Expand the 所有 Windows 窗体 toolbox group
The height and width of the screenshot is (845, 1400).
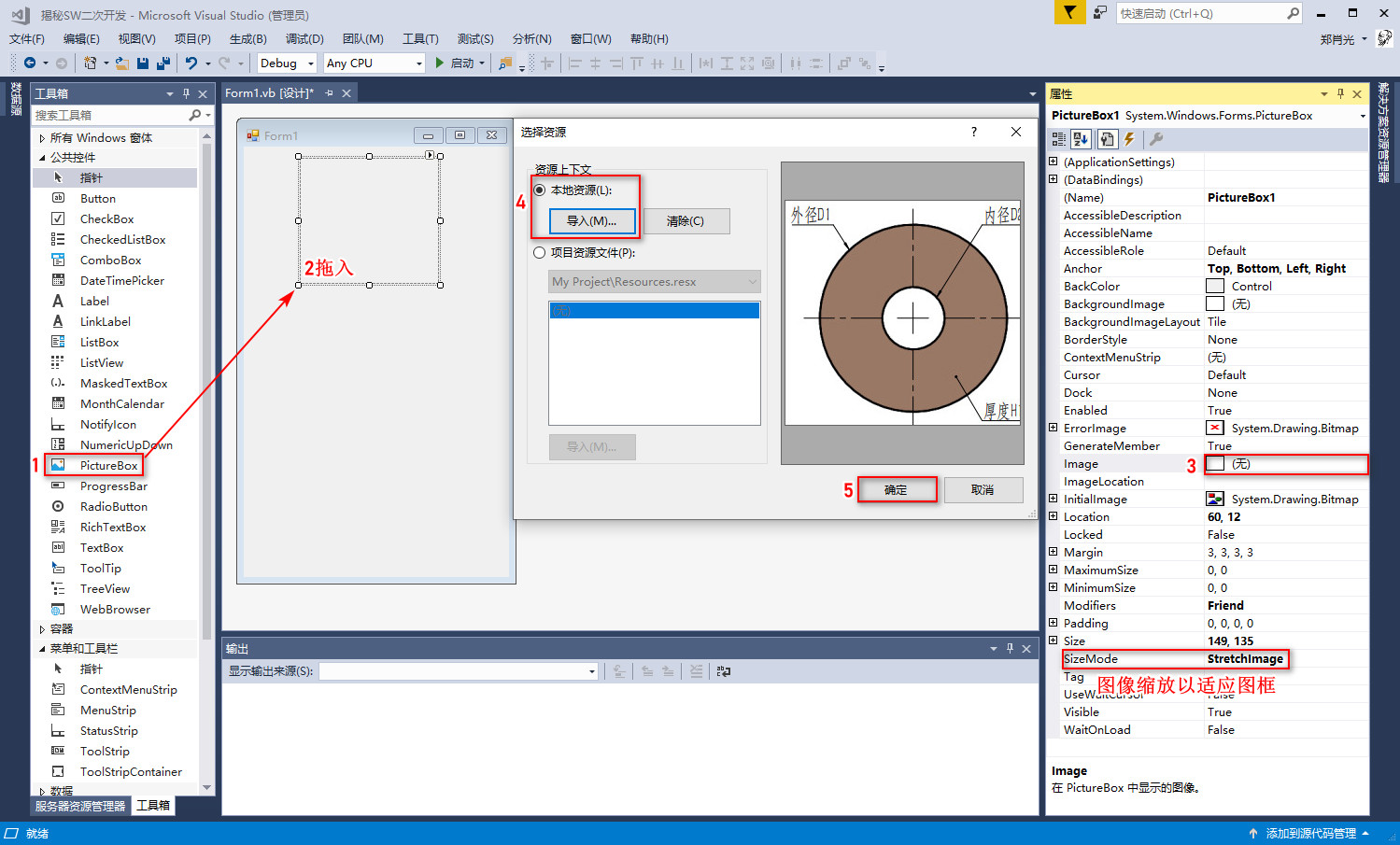[42, 136]
